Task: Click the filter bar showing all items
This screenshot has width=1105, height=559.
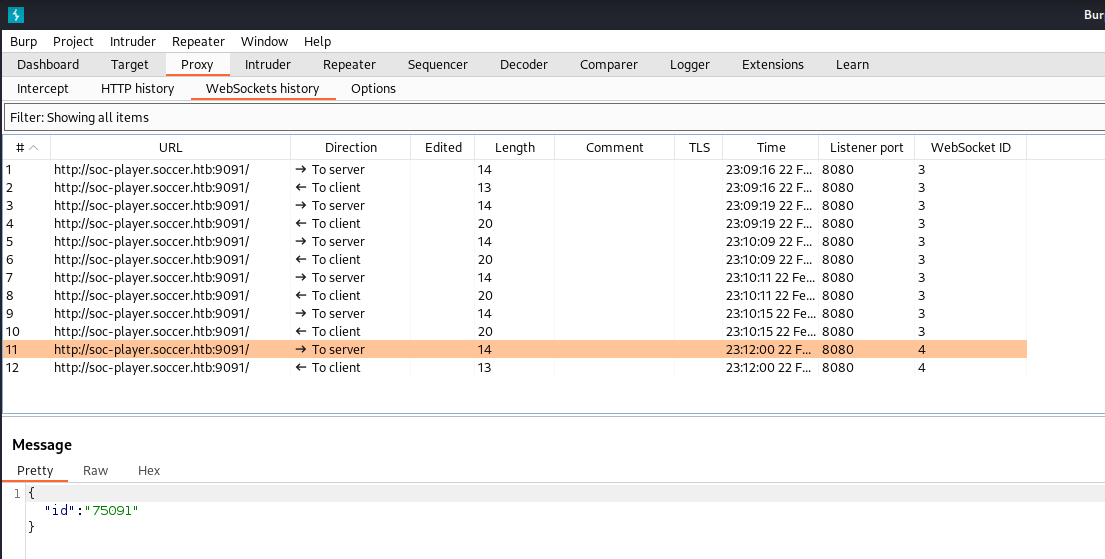Action: pos(550,117)
